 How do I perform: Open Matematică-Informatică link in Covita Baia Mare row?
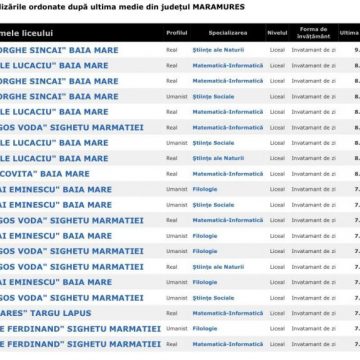coord(228,174)
